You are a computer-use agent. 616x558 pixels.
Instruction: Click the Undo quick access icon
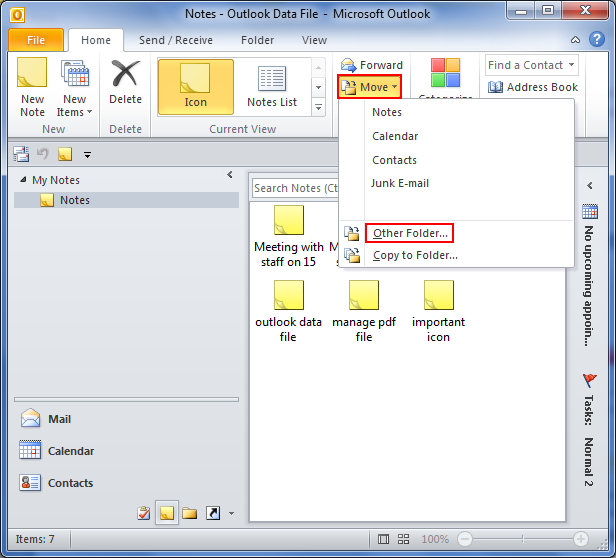pyautogui.click(x=42, y=154)
